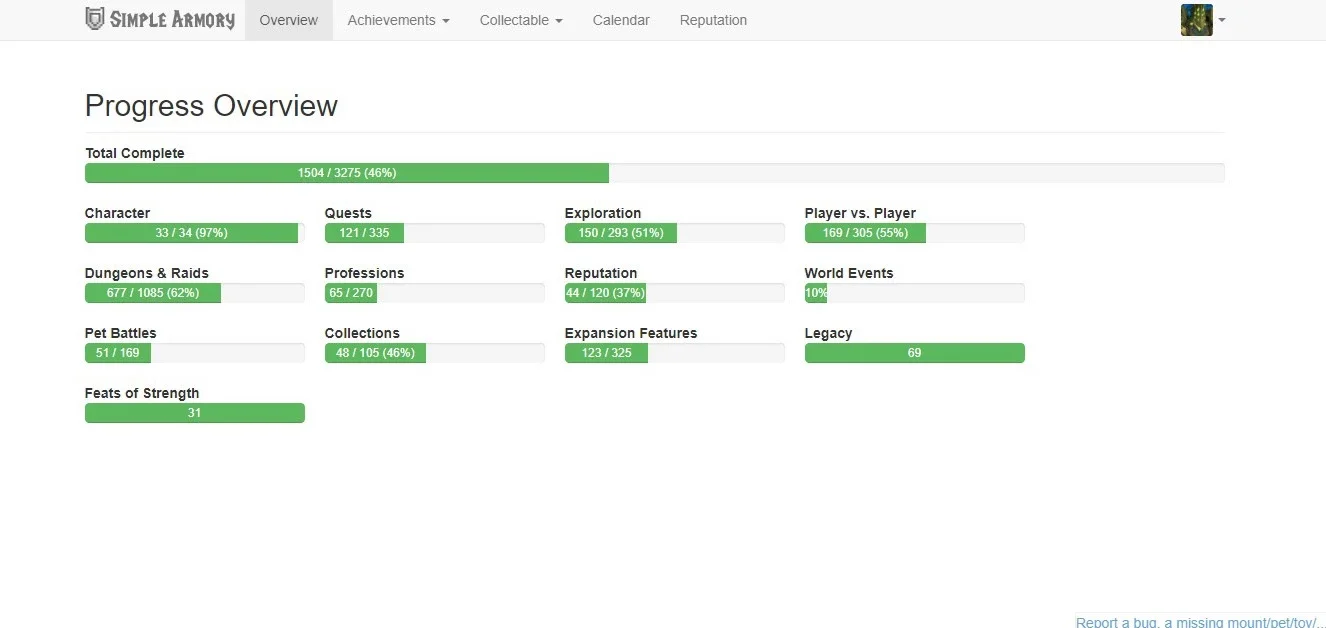Open the character avatar menu

tap(1196, 20)
